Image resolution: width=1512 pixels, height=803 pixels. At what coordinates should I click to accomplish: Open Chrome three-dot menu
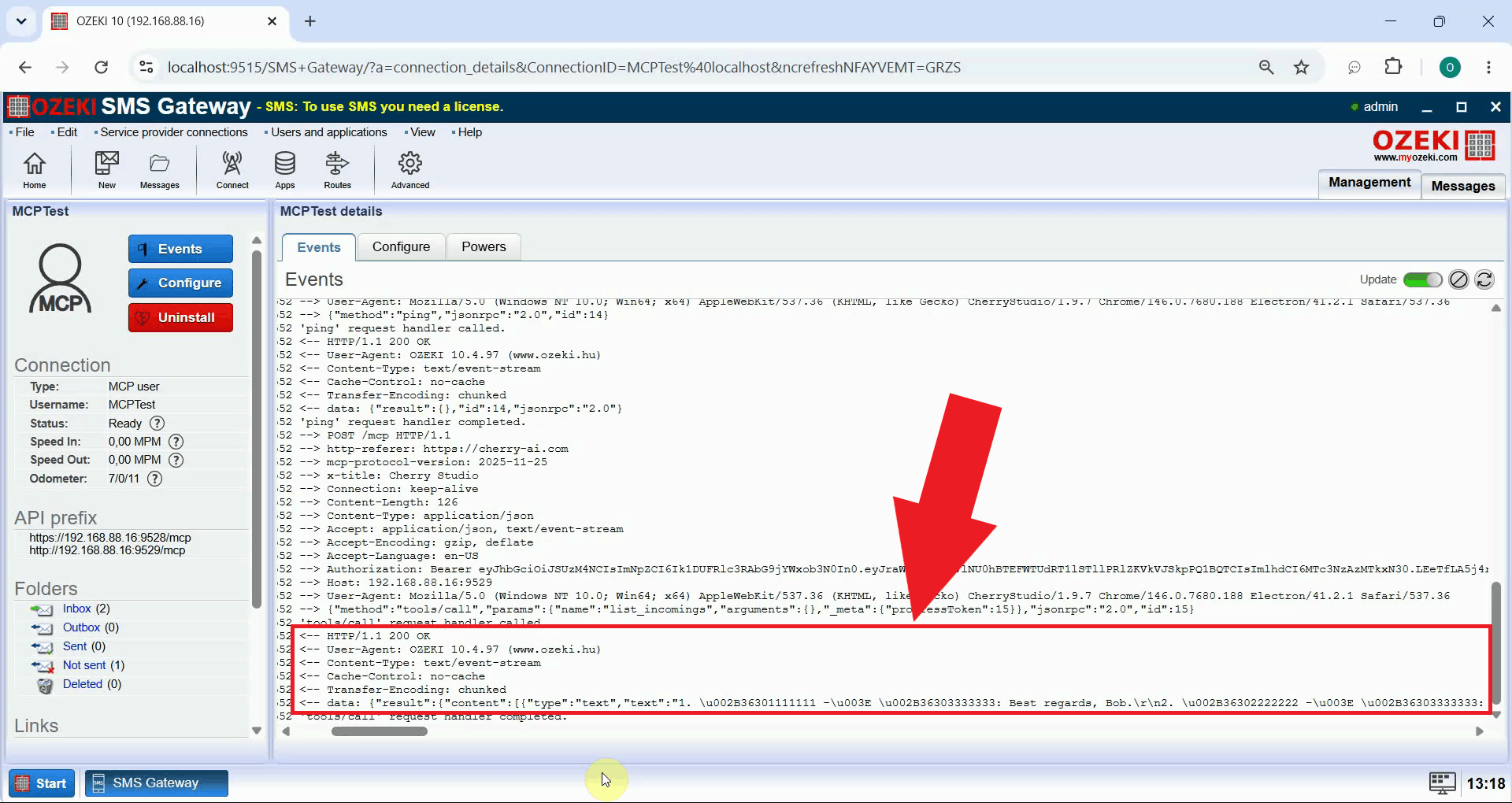1488,67
